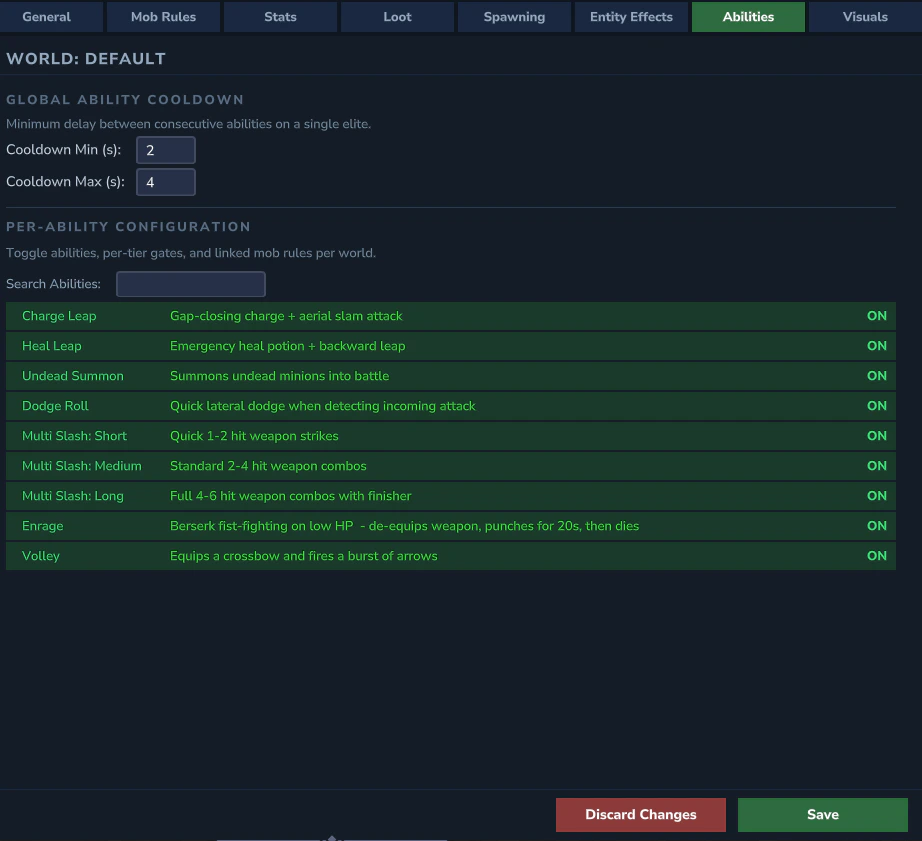
Task: Disable the Heal Leap ability
Action: tap(876, 346)
